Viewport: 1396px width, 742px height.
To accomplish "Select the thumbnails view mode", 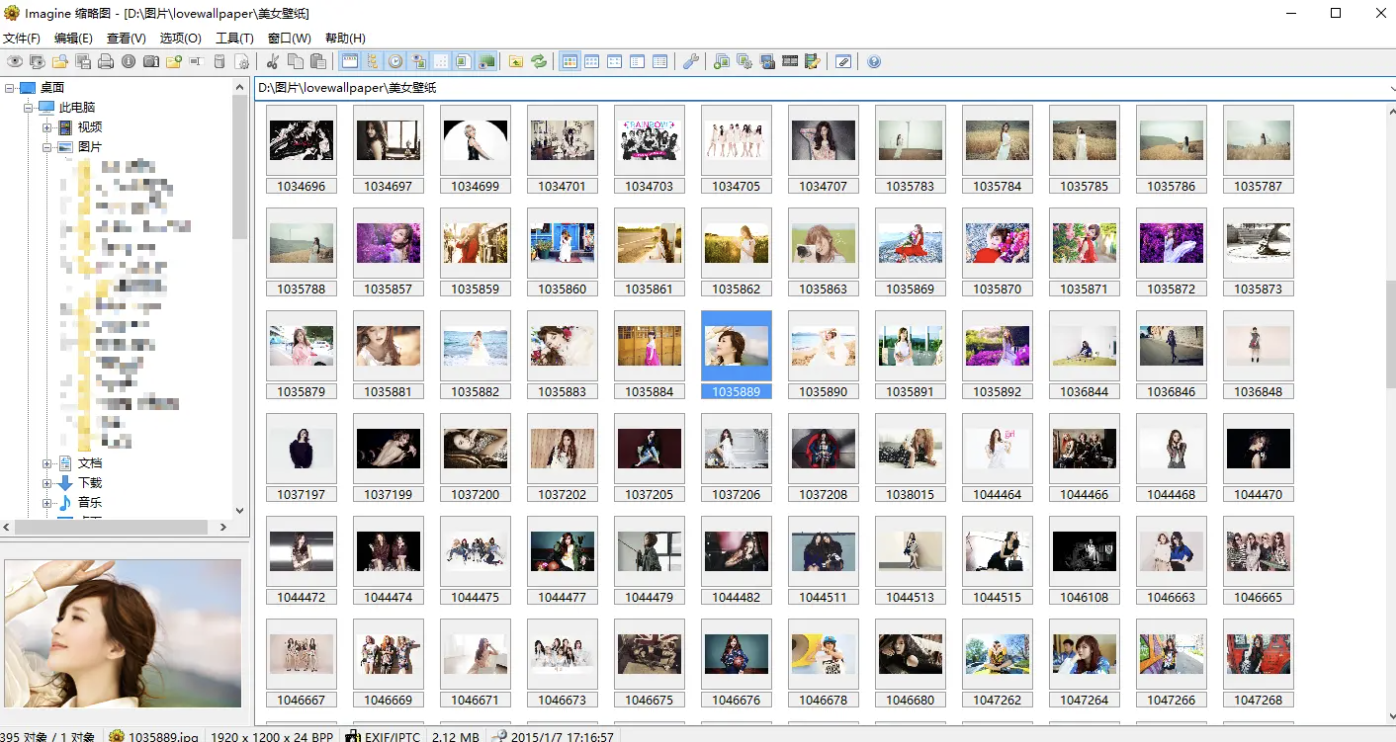I will [570, 62].
